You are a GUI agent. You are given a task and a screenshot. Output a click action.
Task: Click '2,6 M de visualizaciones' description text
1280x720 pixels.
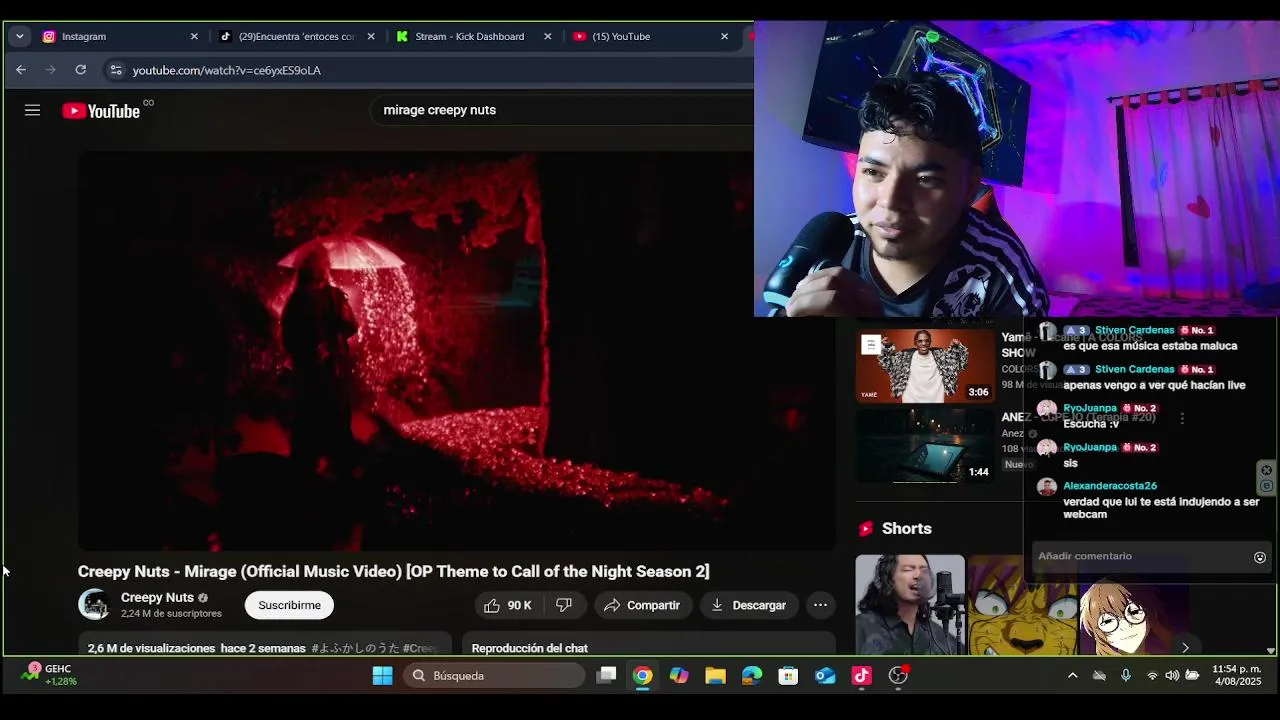coord(153,648)
